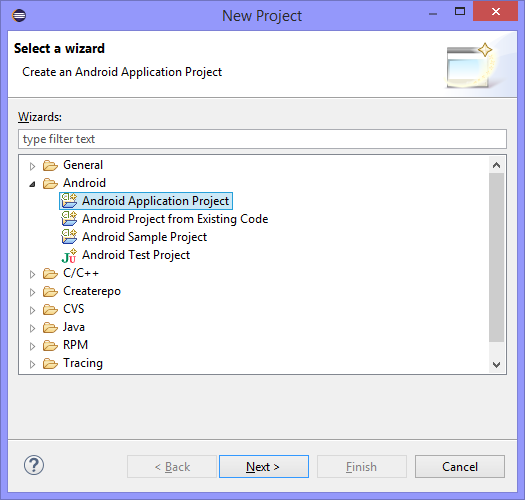Click the wizard list scroll up arrow
This screenshot has height=500, width=525.
click(497, 165)
